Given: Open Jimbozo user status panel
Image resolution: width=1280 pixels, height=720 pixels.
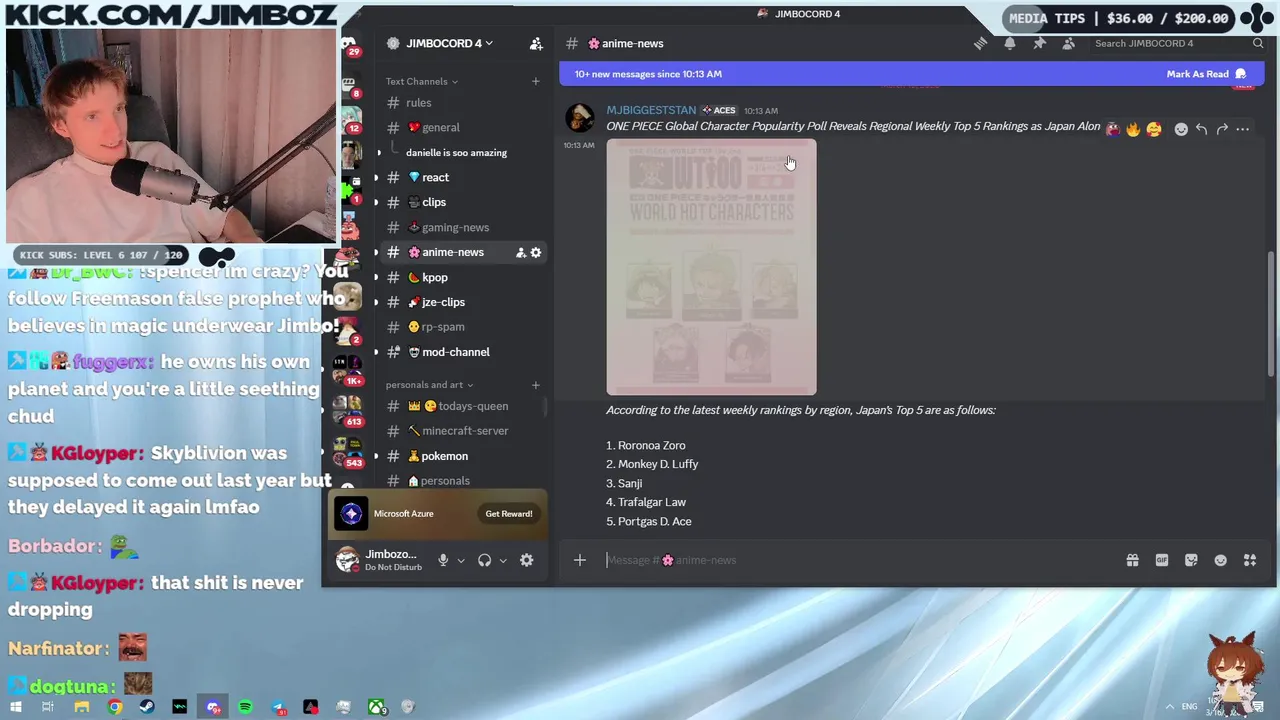Looking at the screenshot, I should (380, 560).
